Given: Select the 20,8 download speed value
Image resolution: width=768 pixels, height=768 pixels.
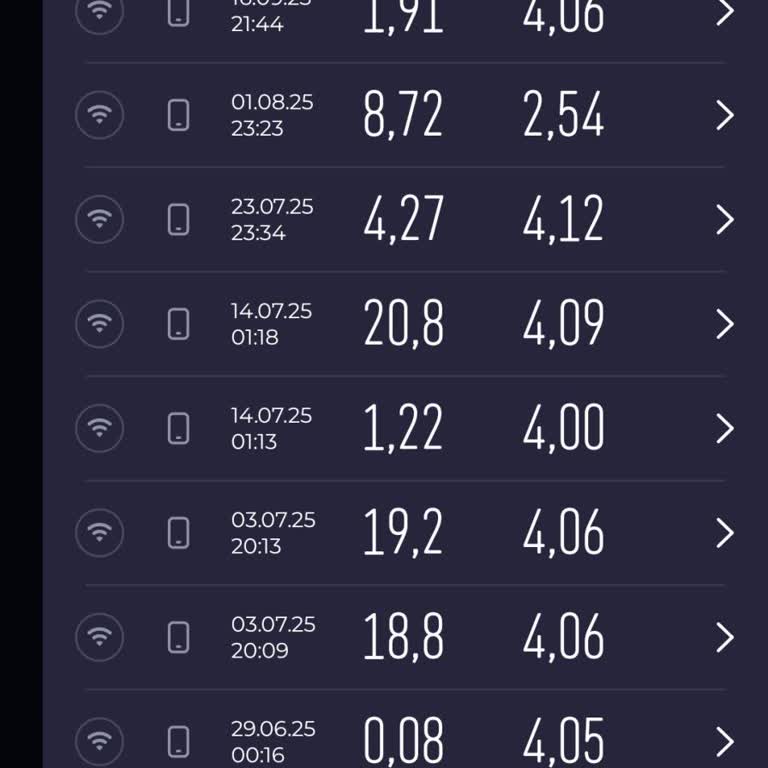Looking at the screenshot, I should pos(403,324).
